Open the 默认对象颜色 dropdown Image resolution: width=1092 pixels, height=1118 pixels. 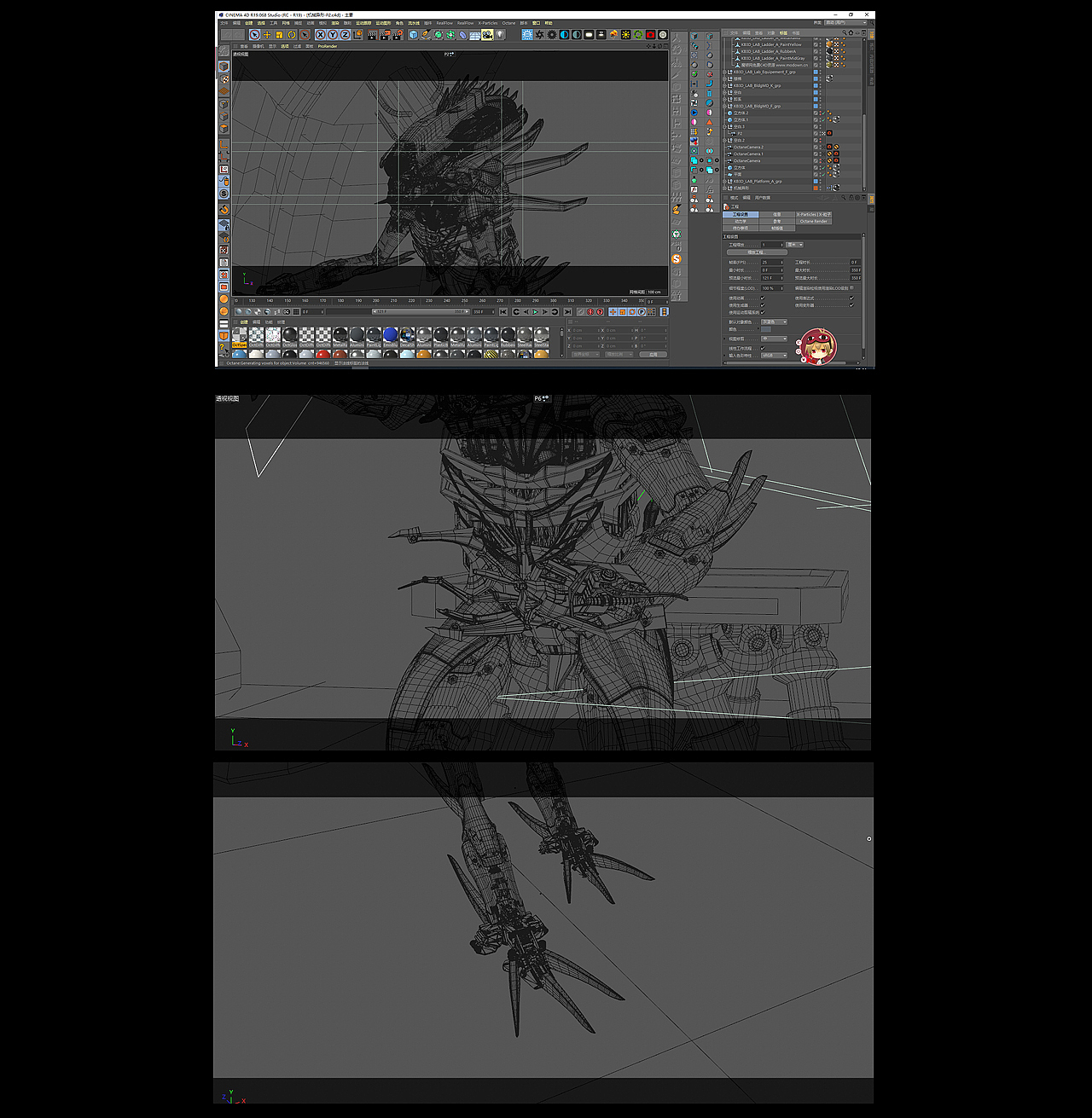click(774, 322)
